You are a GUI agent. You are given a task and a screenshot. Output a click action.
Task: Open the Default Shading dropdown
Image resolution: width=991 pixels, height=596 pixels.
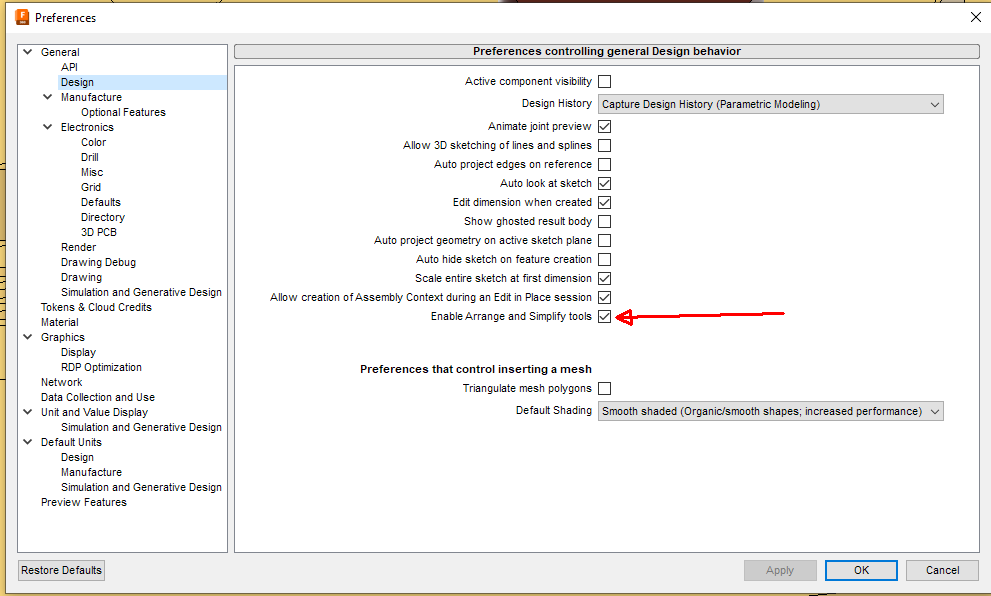pos(770,411)
